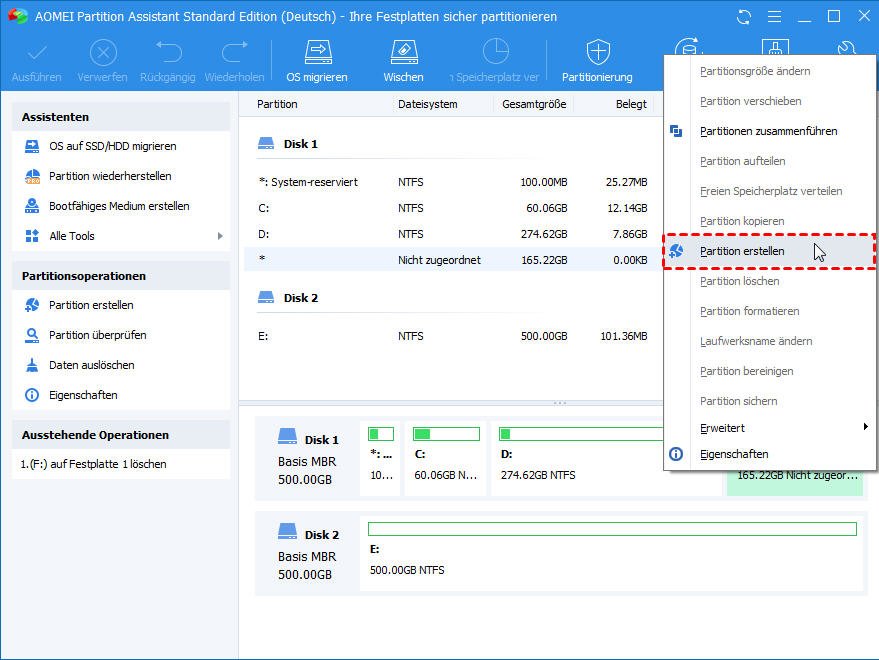This screenshot has width=879, height=660.
Task: Start Partition wiederherstellen wizard
Action: tap(110, 176)
